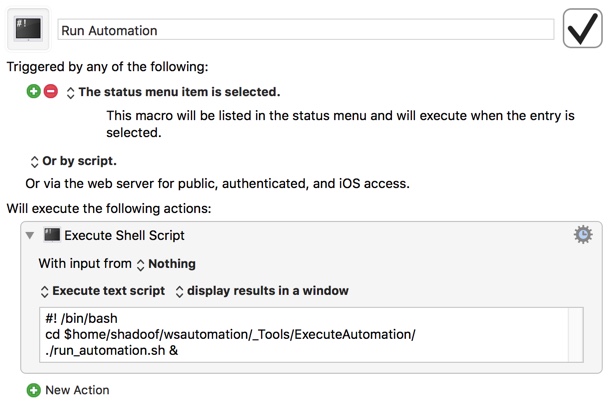Open the action gear options menu
The height and width of the screenshot is (410, 614).
coord(583,235)
